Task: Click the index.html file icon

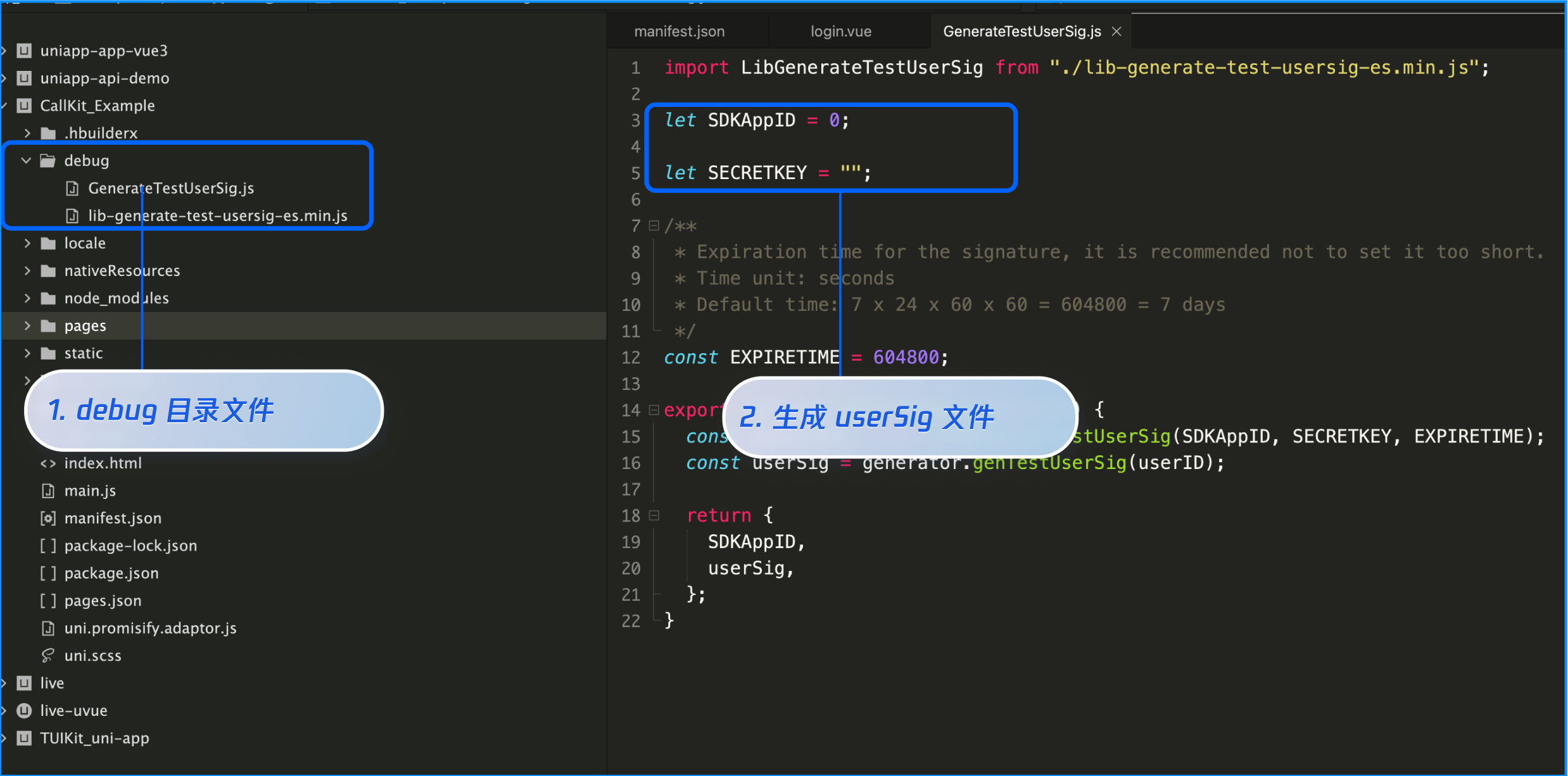Action: tap(48, 463)
